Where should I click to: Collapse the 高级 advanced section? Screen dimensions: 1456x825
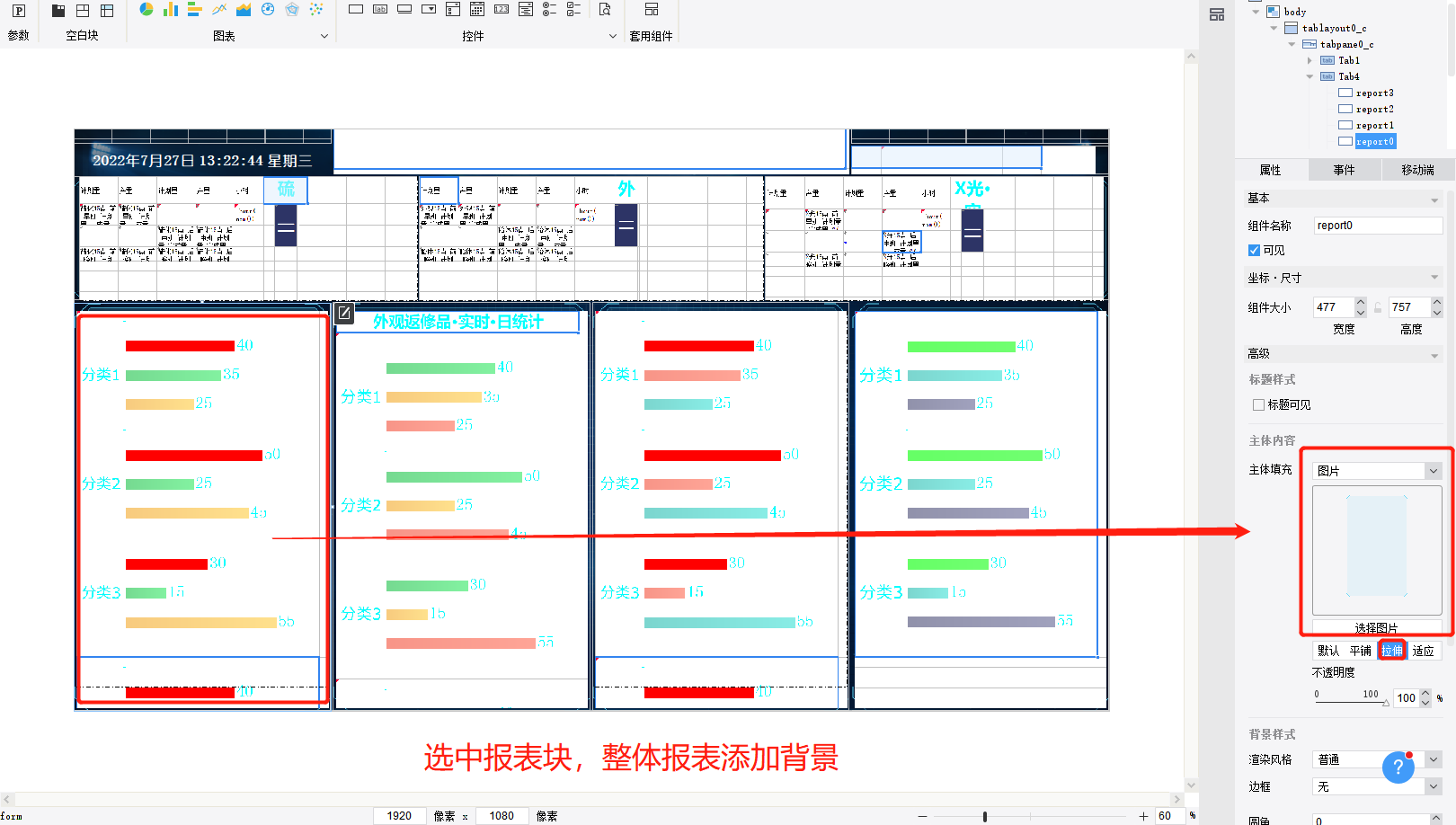[x=1434, y=355]
